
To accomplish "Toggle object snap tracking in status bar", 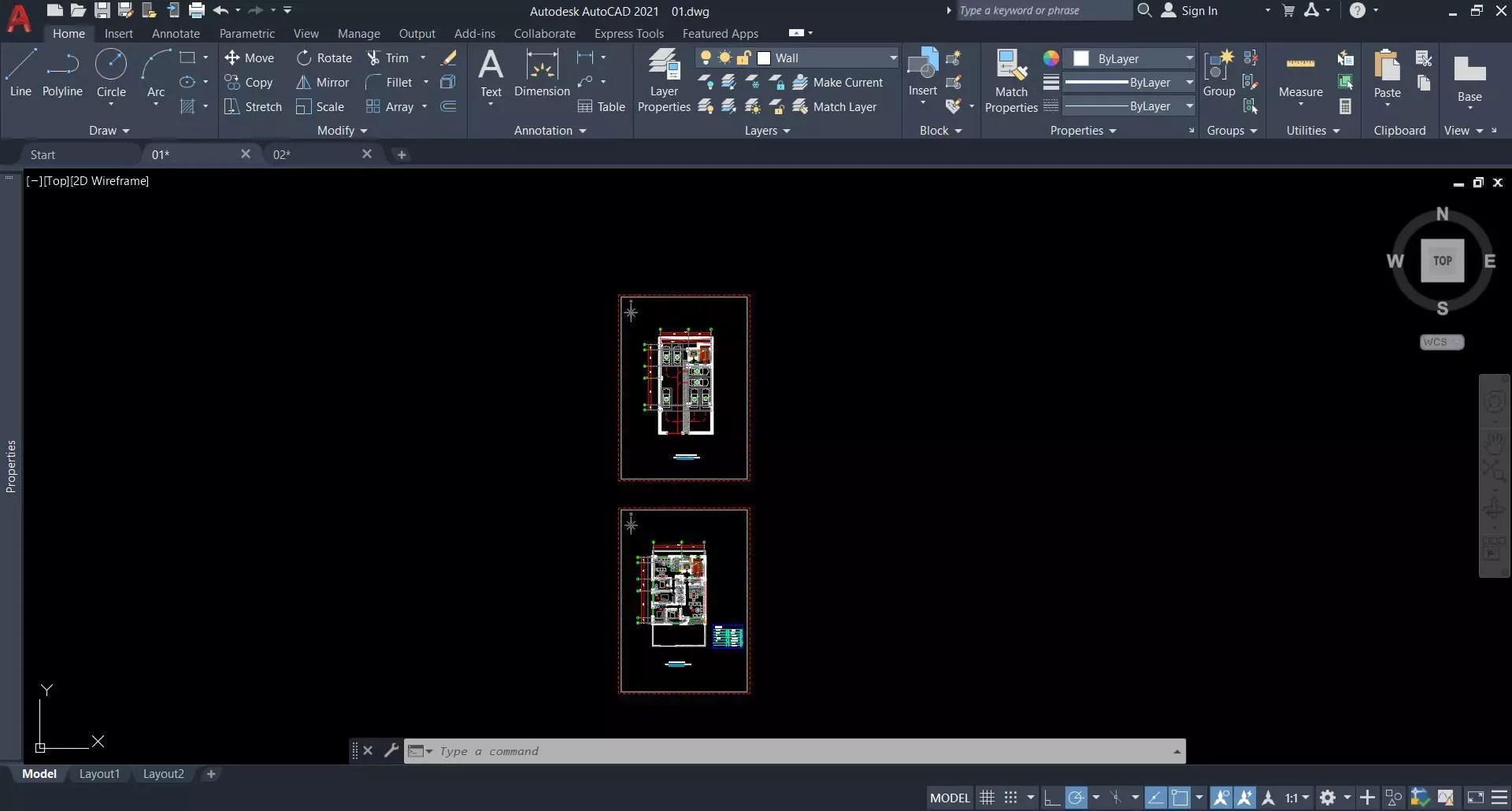I will point(1155,798).
